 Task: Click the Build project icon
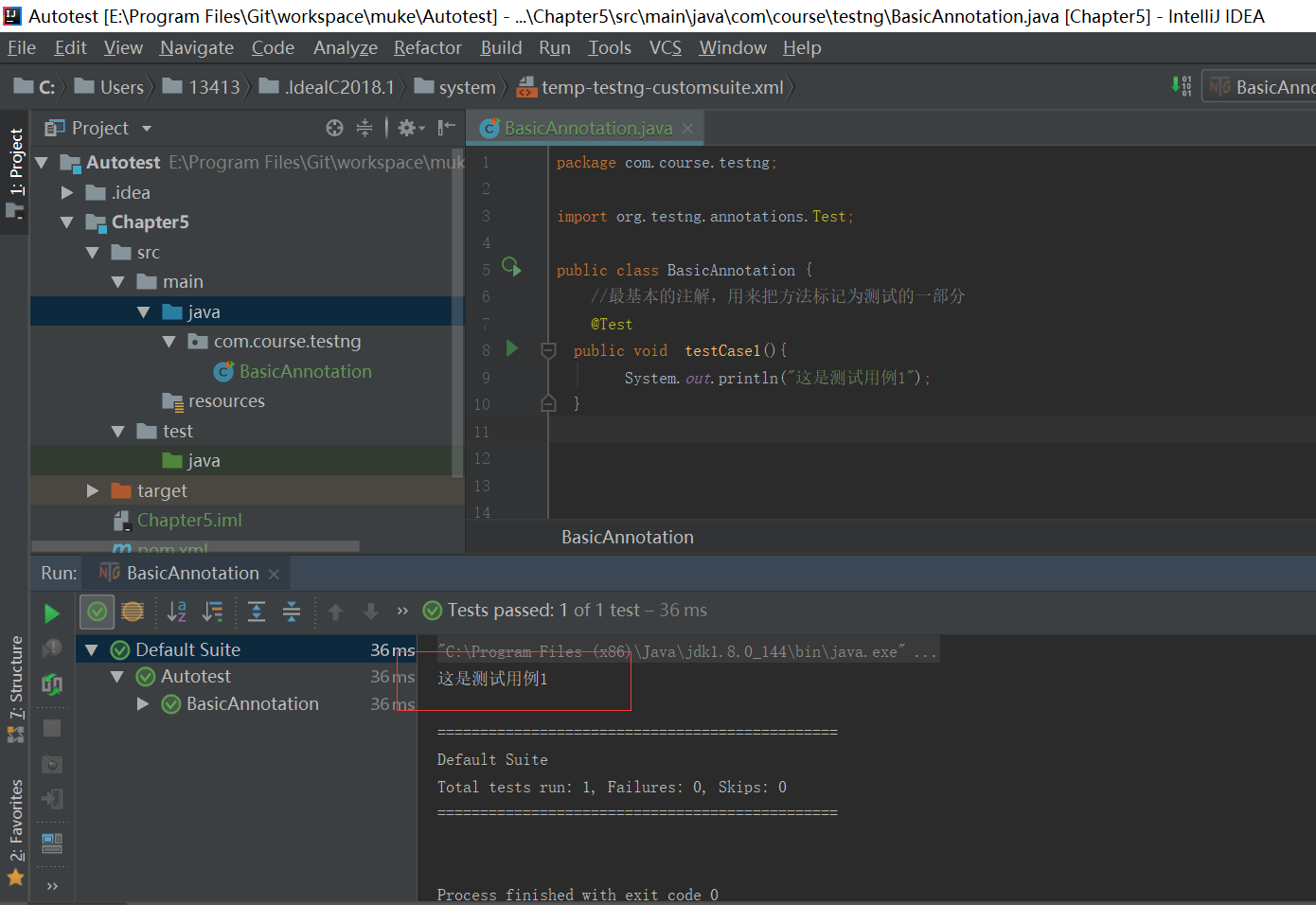[1181, 86]
